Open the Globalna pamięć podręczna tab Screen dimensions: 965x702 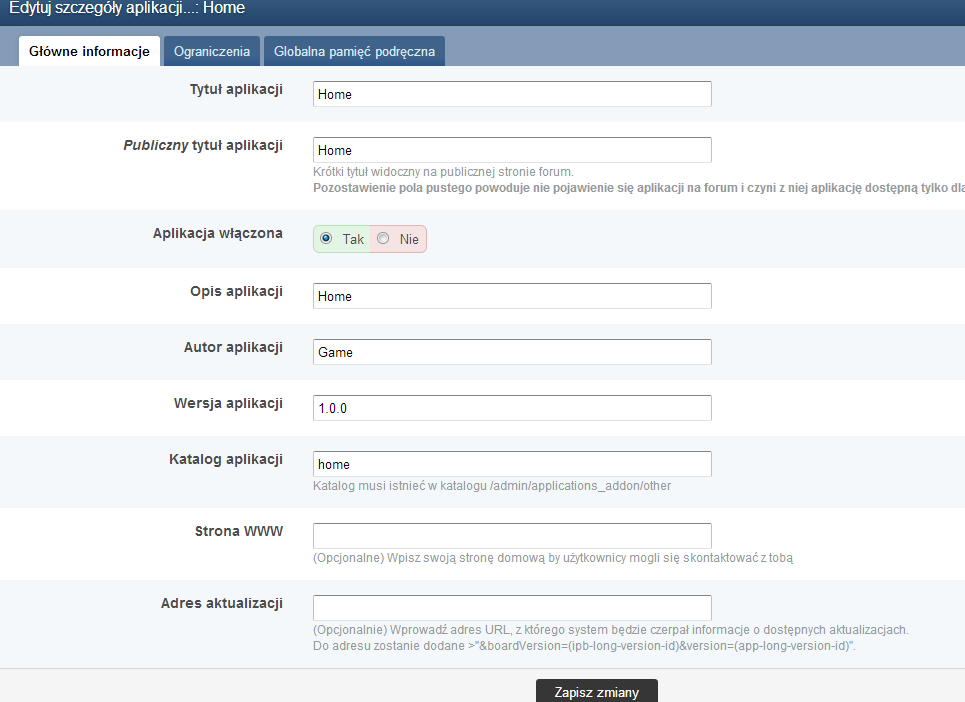click(x=354, y=51)
